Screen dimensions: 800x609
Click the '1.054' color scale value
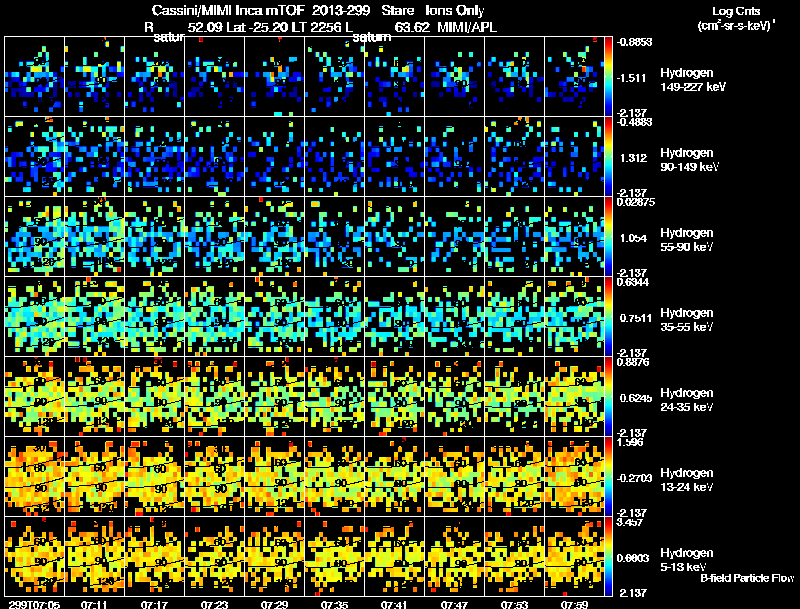pyautogui.click(x=633, y=238)
